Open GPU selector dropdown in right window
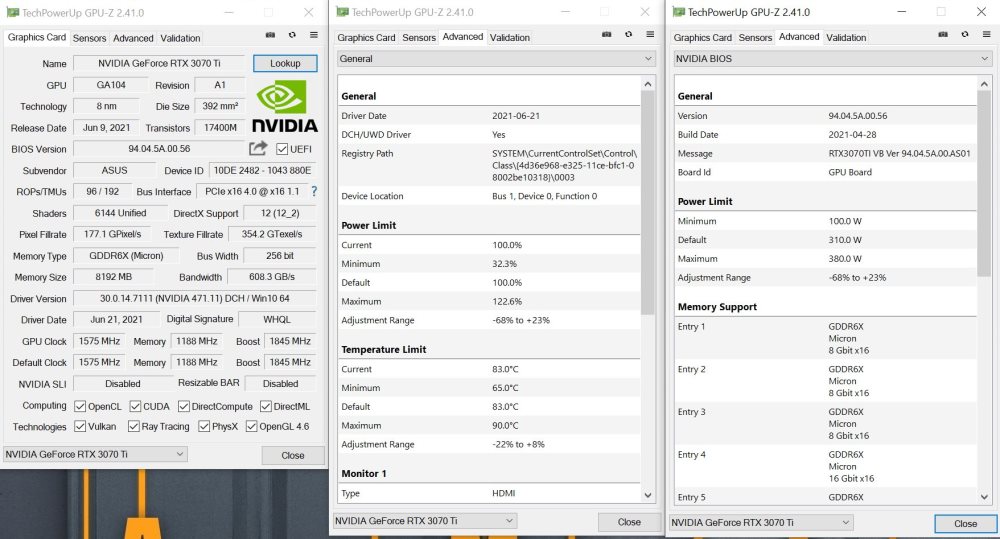Viewport: 1000px width, 539px height. pos(761,522)
